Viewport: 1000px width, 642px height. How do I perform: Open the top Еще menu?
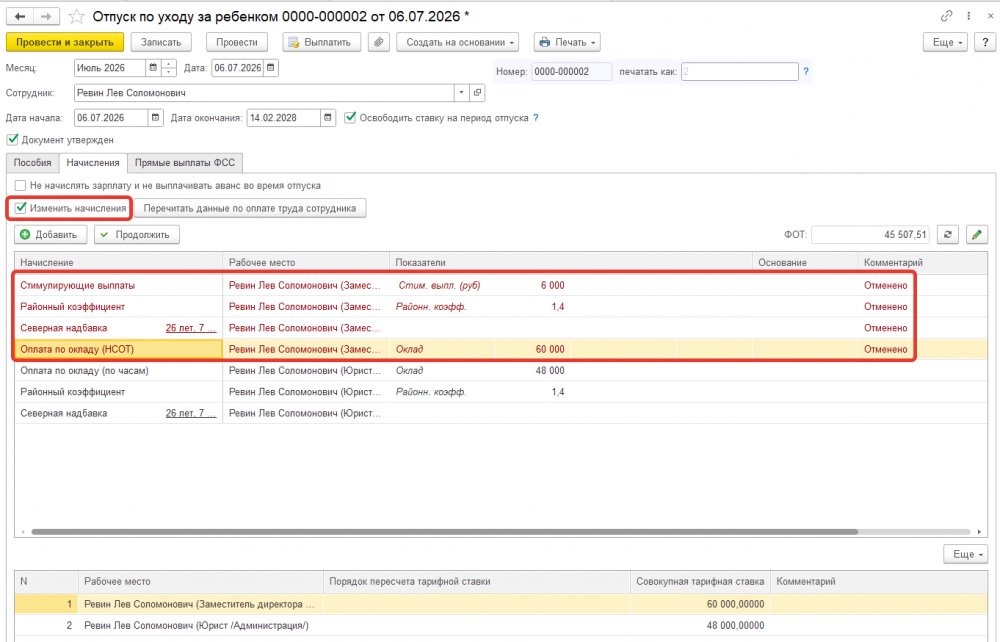(947, 42)
